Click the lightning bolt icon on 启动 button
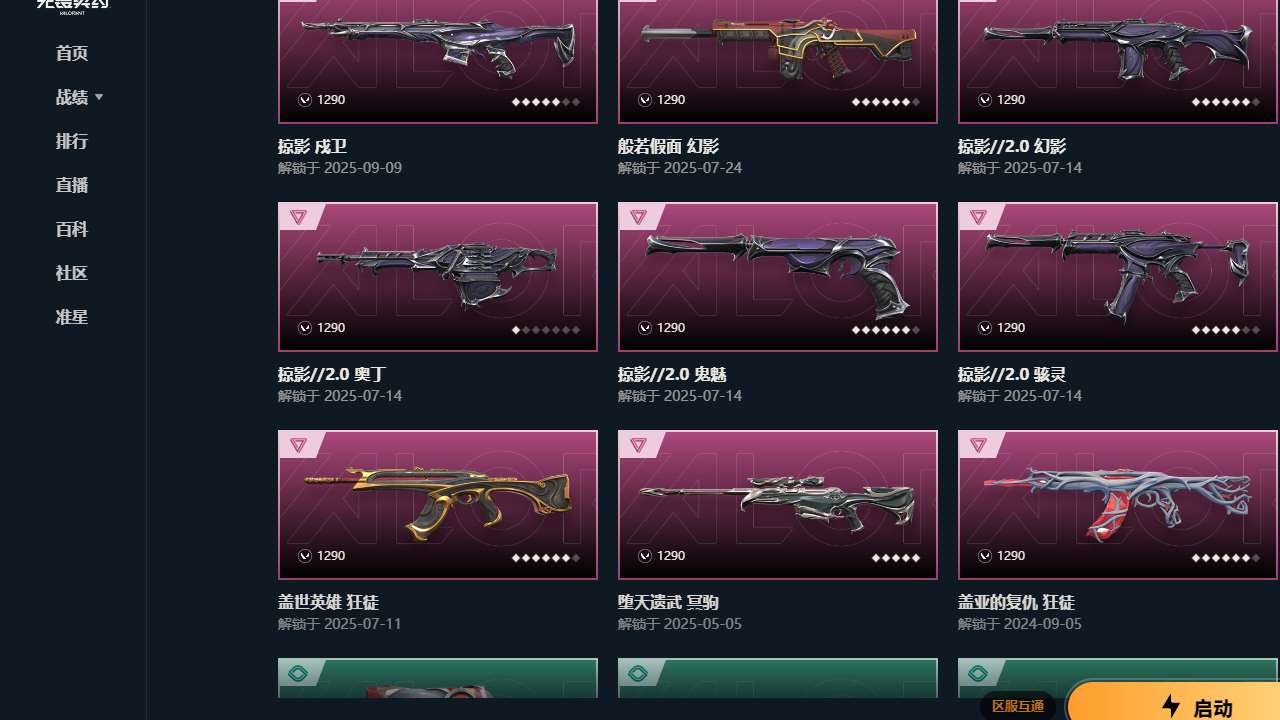This screenshot has width=1280, height=720. click(x=1171, y=706)
